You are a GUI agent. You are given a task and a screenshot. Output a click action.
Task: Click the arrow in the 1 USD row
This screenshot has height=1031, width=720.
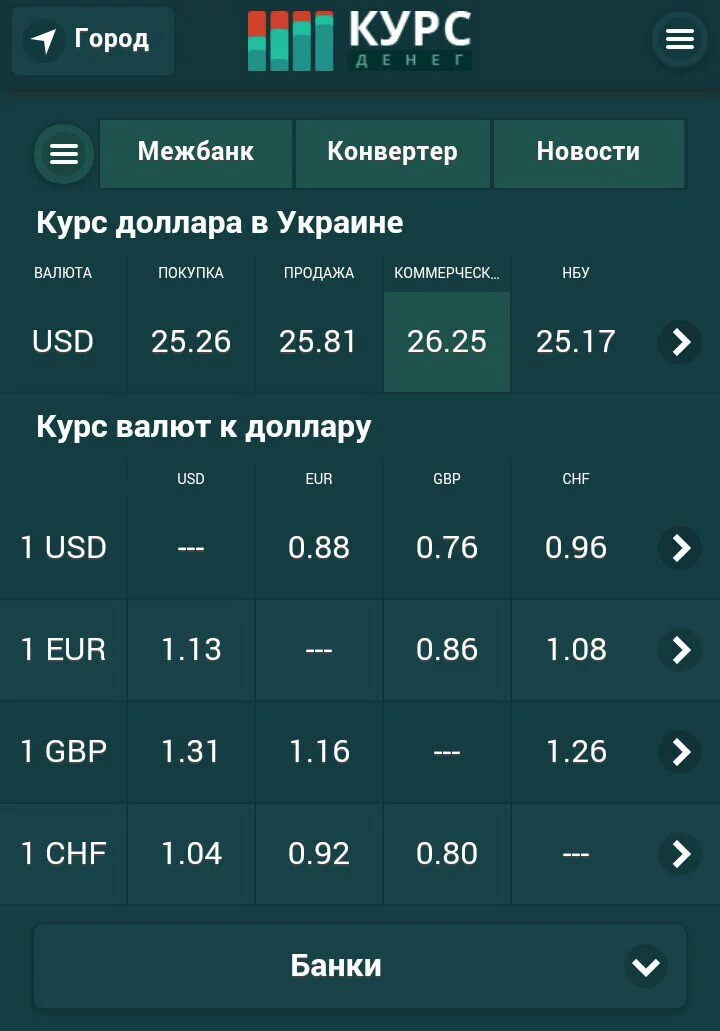click(x=680, y=547)
